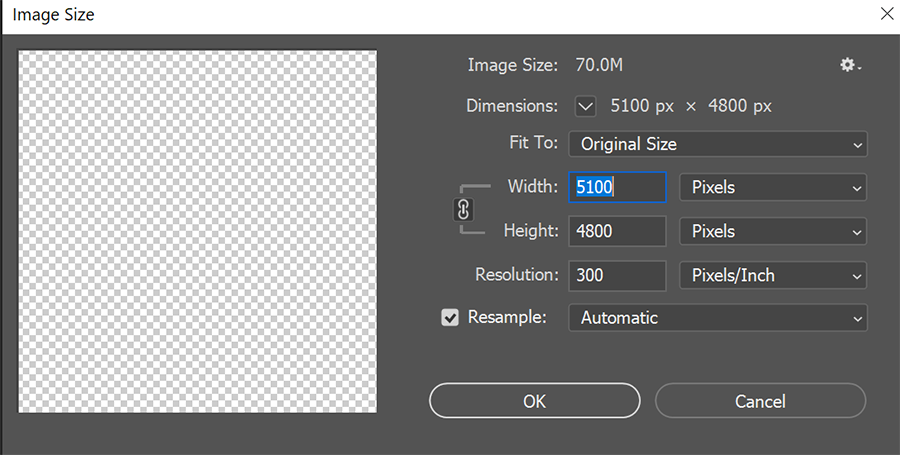Click the Height label
The width and height of the screenshot is (900, 455).
[x=531, y=231]
